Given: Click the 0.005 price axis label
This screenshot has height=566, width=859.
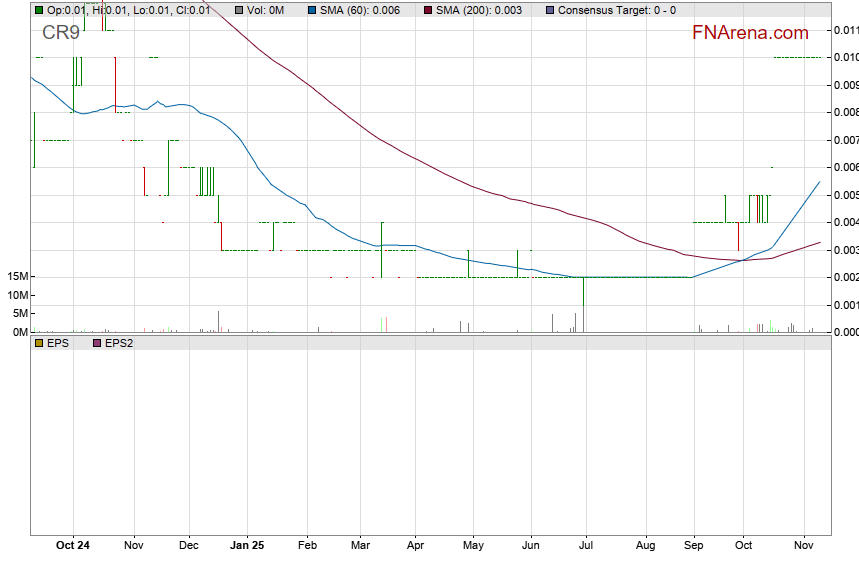Looking at the screenshot, I should 845,194.
